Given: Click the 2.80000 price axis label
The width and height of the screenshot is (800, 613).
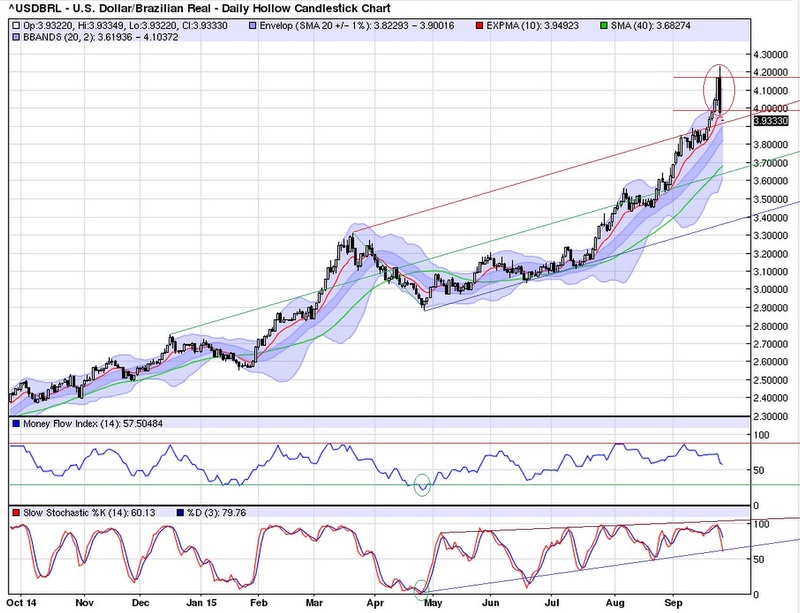Looking at the screenshot, I should (770, 326).
